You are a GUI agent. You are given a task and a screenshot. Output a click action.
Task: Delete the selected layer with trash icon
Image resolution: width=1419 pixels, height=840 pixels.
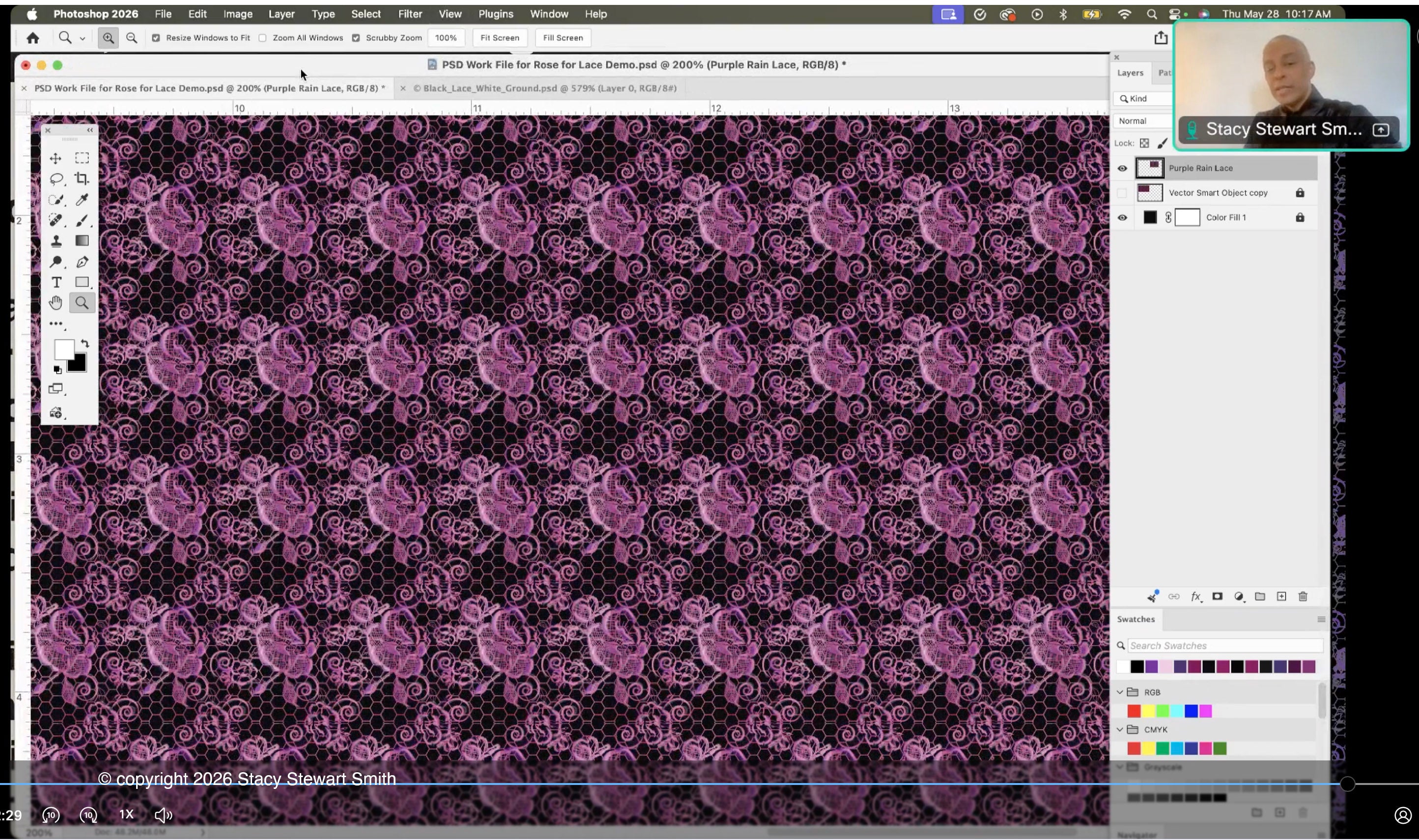1303,597
